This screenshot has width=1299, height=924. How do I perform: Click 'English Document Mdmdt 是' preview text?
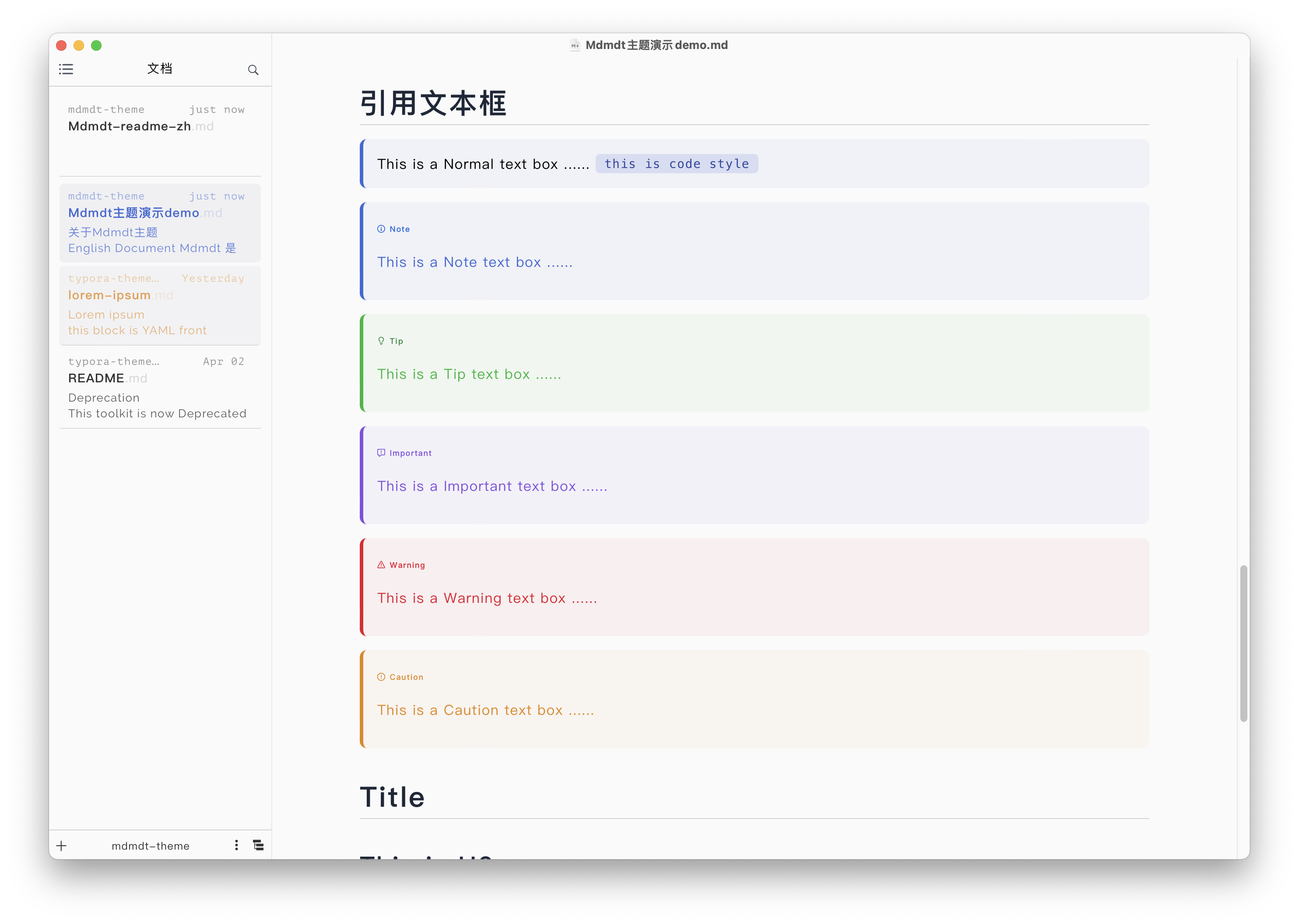152,248
